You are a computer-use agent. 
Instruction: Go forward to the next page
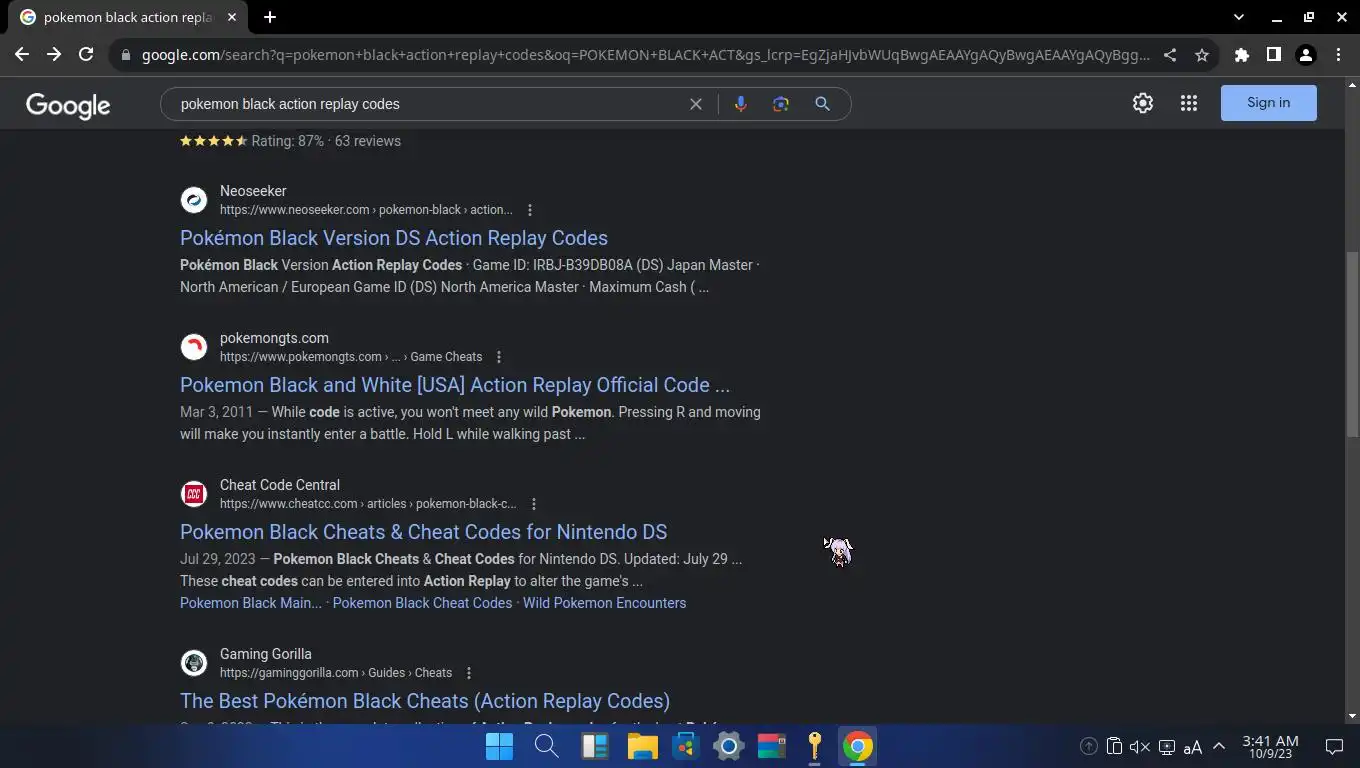tap(54, 55)
